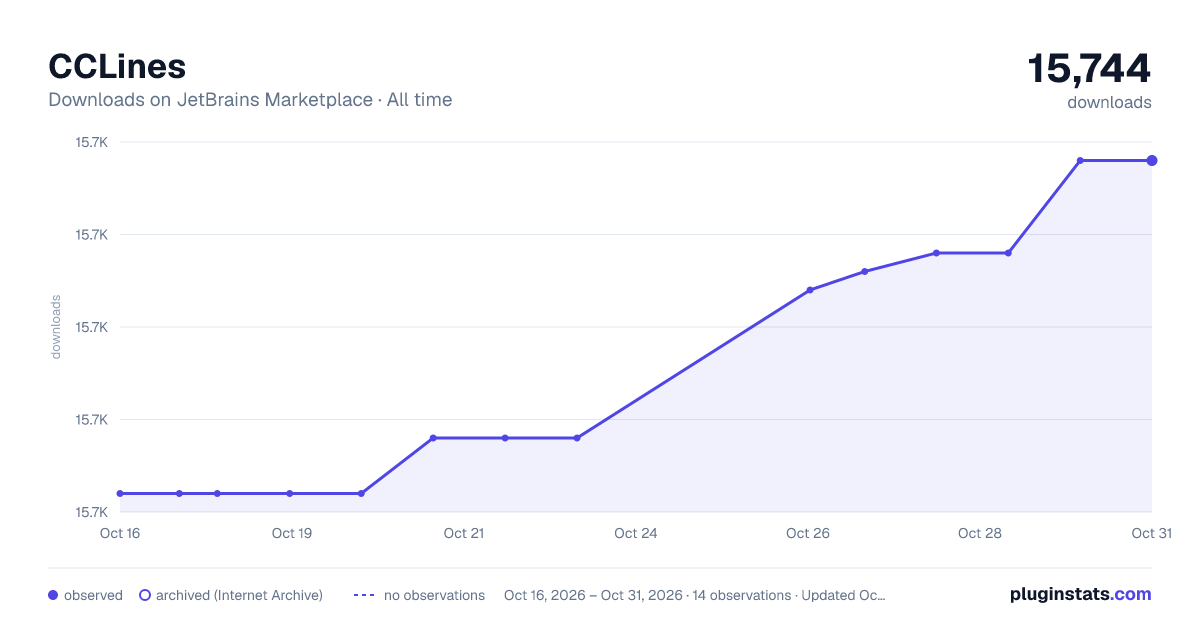Click the Oct 21 axis label

464,533
